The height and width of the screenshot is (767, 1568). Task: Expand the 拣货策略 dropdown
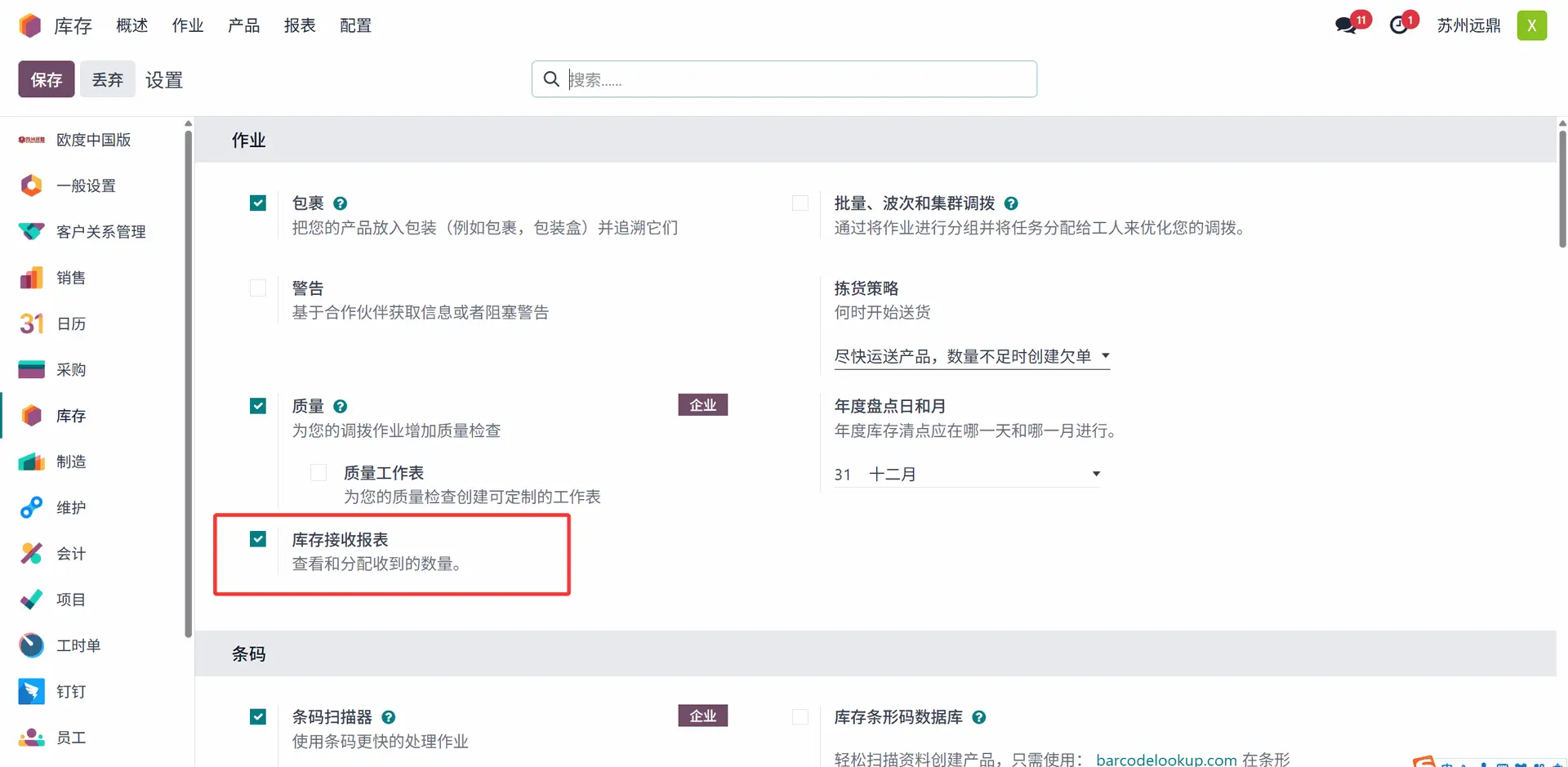[971, 356]
